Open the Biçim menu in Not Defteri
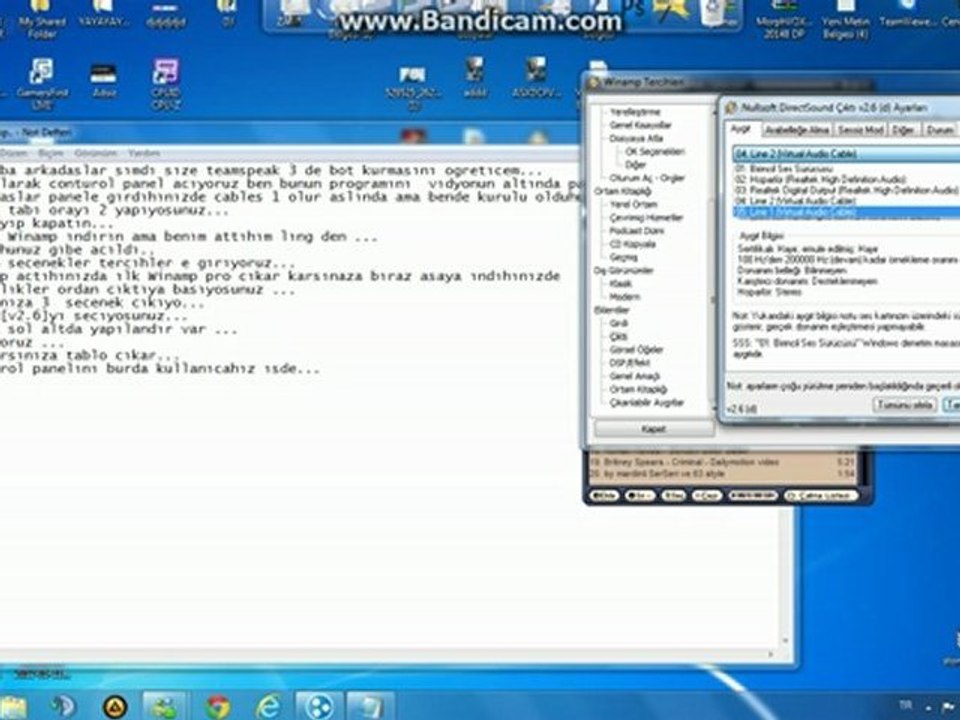Screen dimensions: 960x720 [x=51, y=153]
